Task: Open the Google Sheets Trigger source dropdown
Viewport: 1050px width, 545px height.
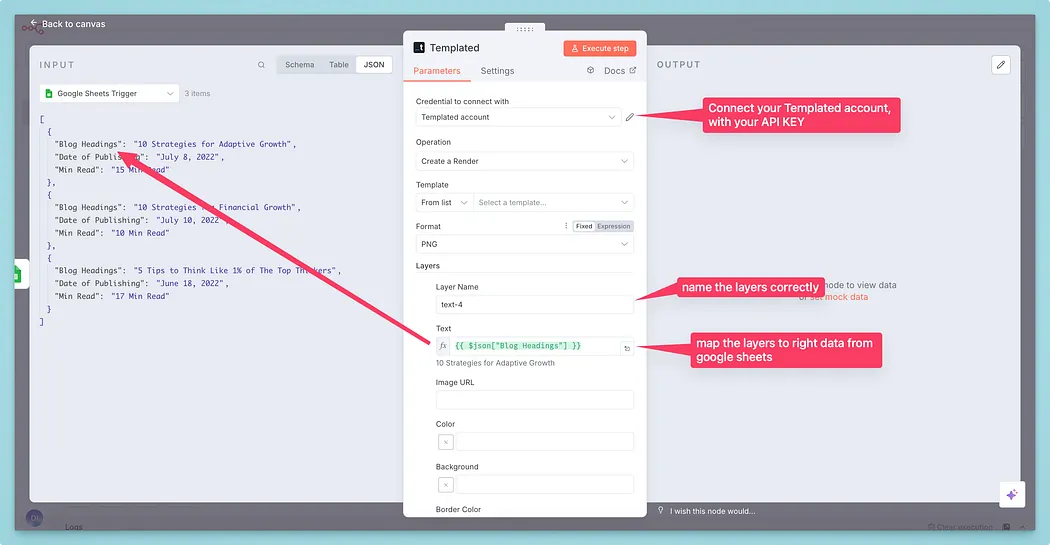Action: (109, 94)
